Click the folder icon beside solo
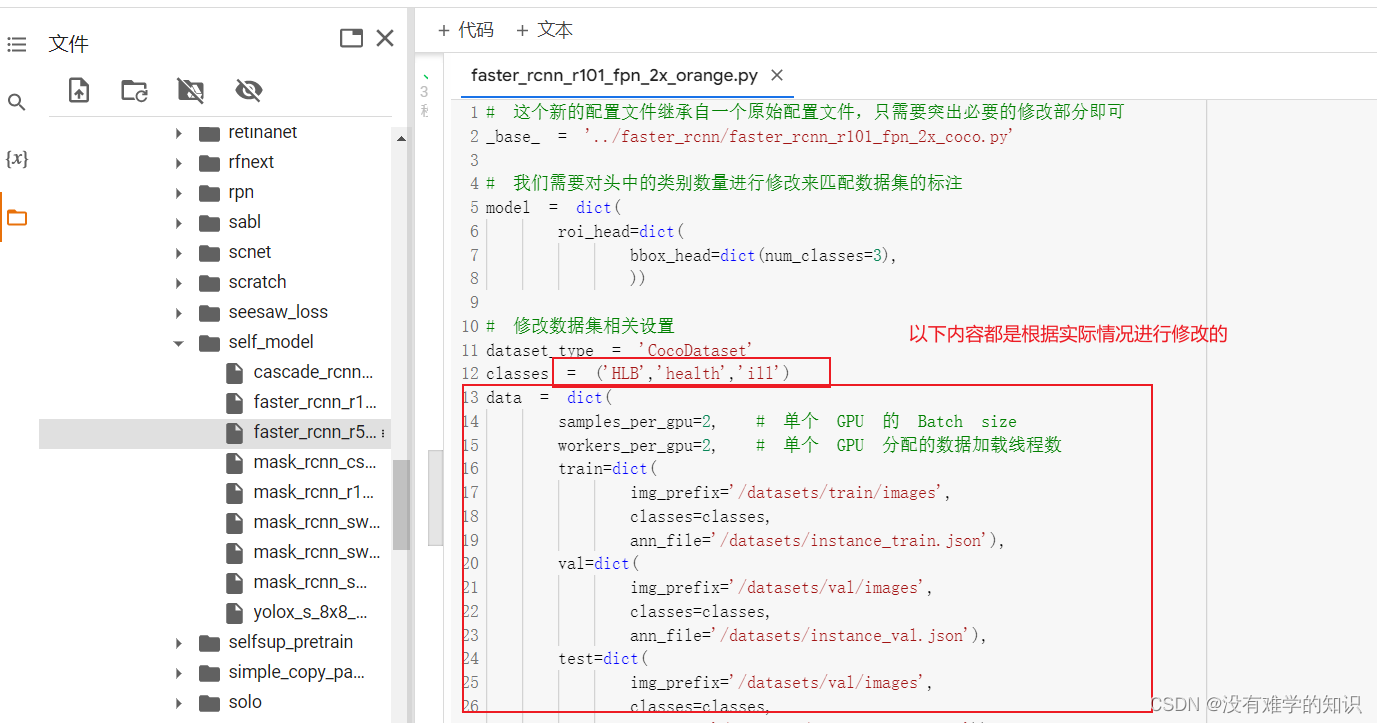The width and height of the screenshot is (1377, 723). click(209, 703)
